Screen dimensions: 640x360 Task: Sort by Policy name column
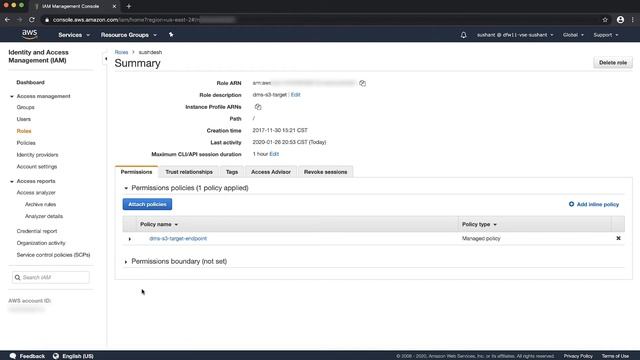[x=159, y=224]
